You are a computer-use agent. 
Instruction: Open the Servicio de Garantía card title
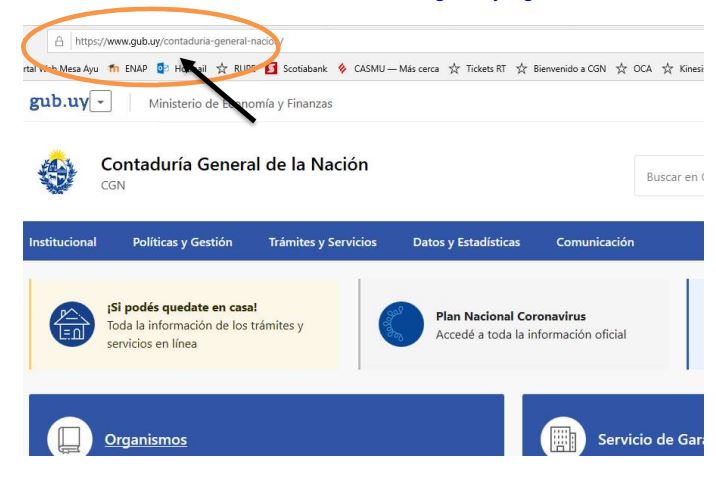point(651,440)
